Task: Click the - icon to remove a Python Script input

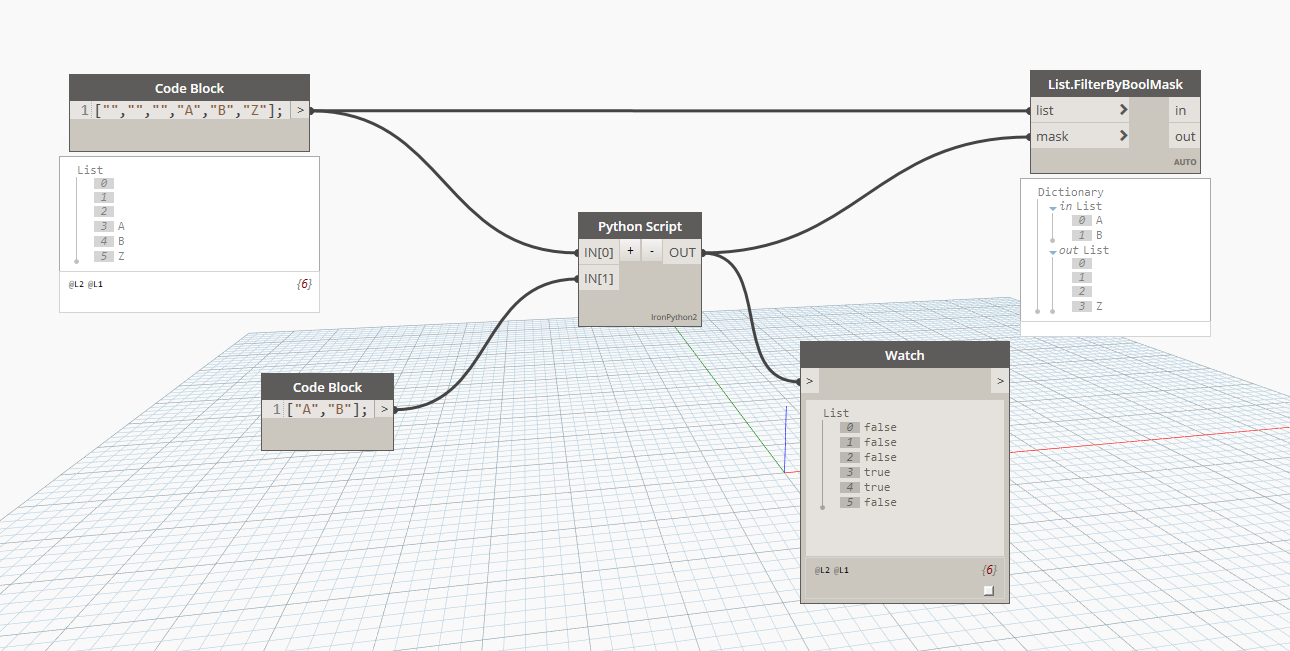Action: click(x=651, y=251)
